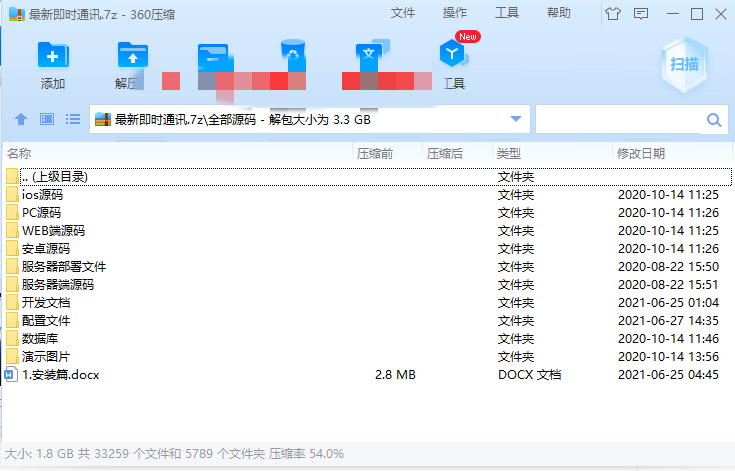The width and height of the screenshot is (735, 471).
Task: Go up one level with the up arrow
Action: point(21,119)
